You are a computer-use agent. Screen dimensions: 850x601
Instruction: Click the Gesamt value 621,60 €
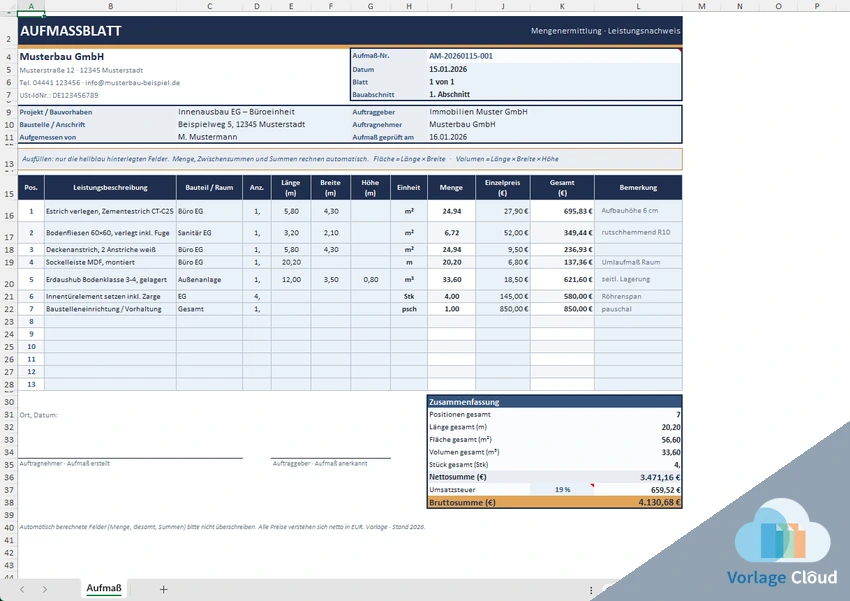[x=562, y=280]
